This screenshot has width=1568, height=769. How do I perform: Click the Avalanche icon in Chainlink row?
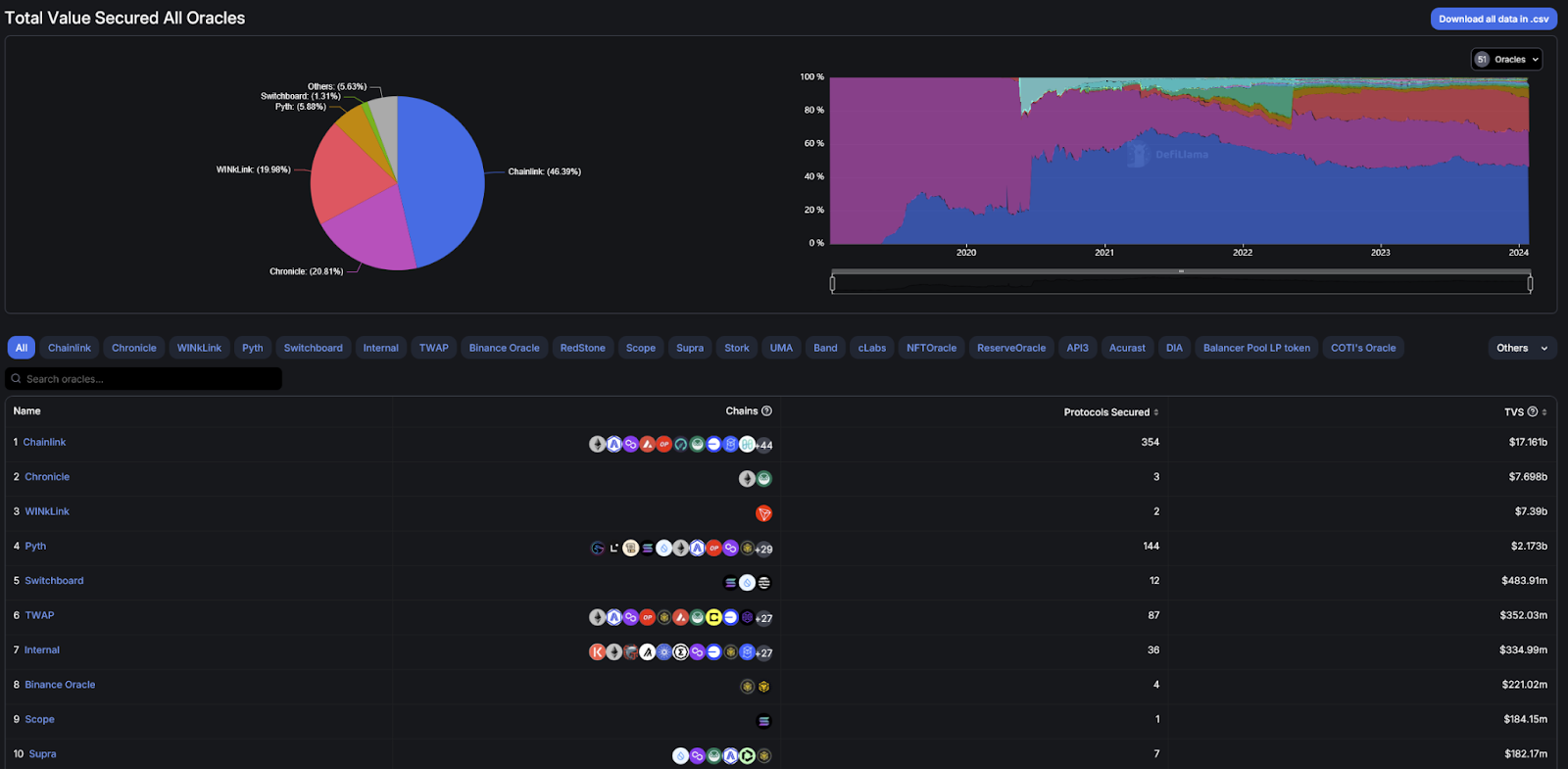pos(648,445)
